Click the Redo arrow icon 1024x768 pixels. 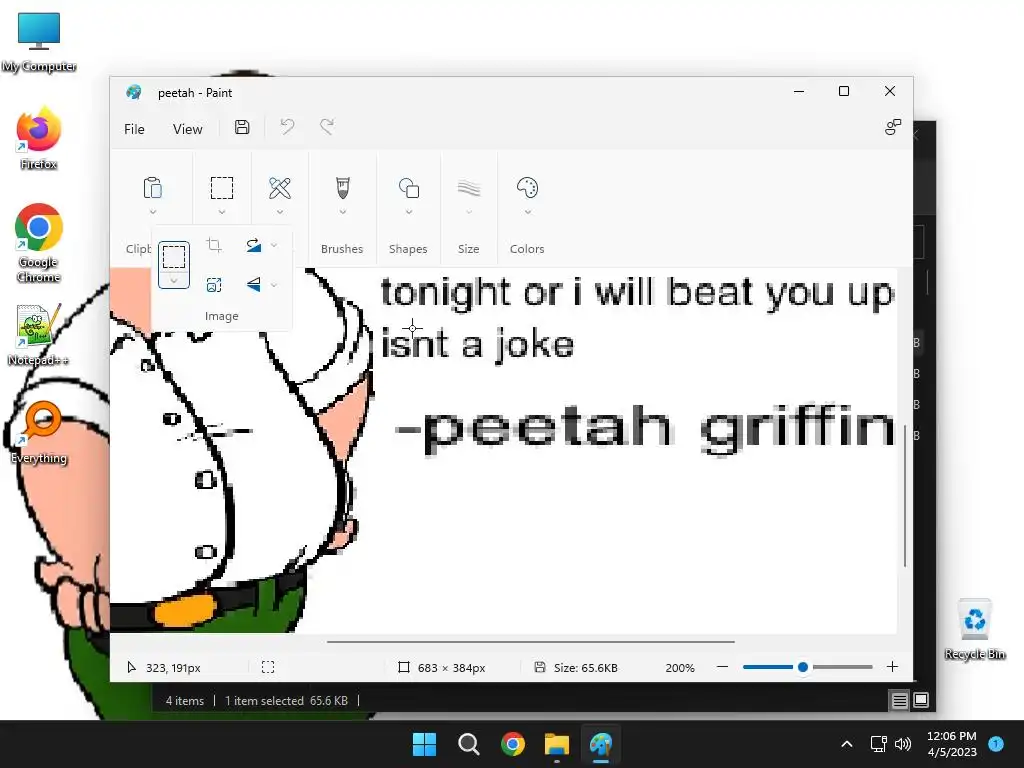[x=327, y=127]
